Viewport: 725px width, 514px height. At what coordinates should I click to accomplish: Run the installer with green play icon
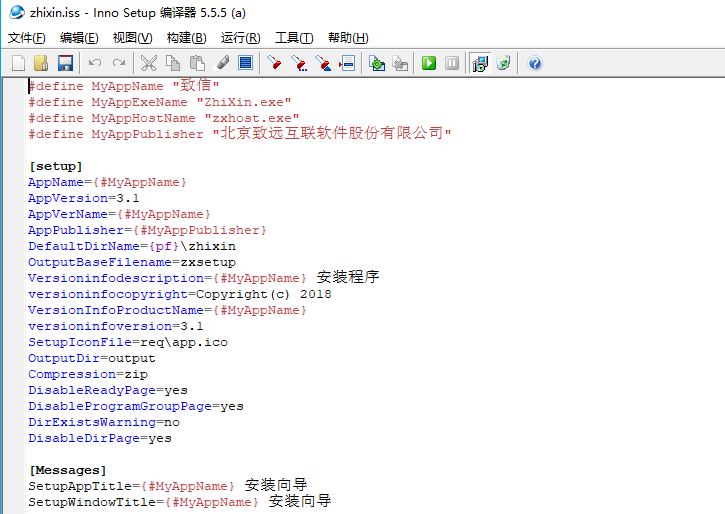coord(429,63)
